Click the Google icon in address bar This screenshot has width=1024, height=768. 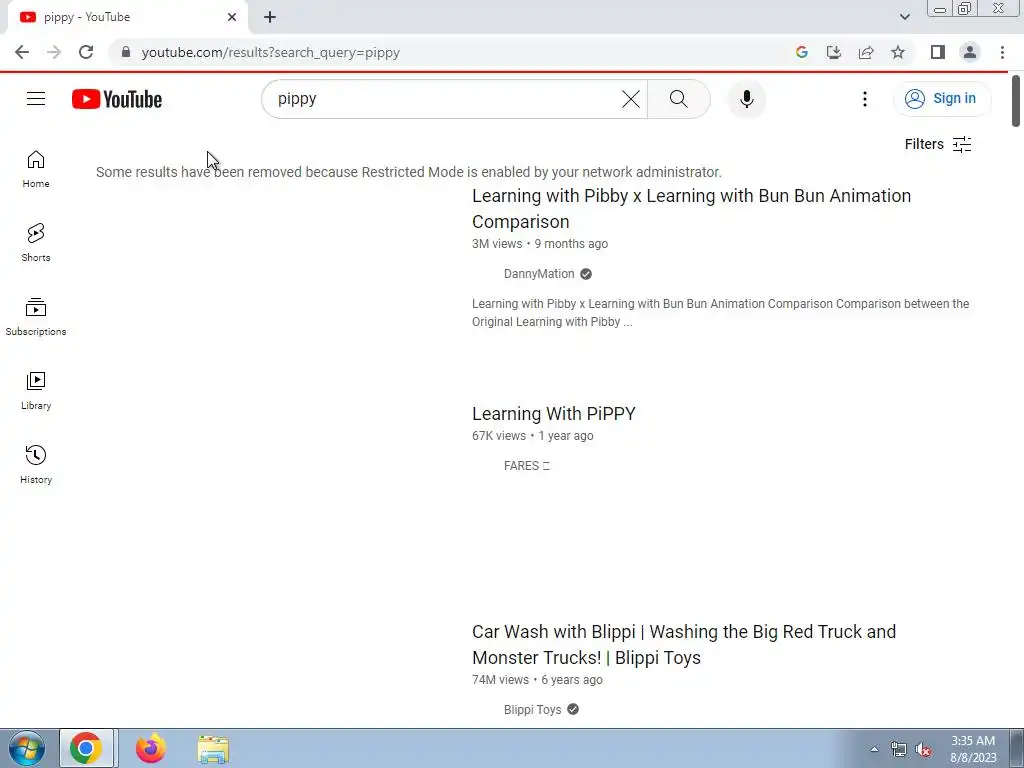pos(802,52)
